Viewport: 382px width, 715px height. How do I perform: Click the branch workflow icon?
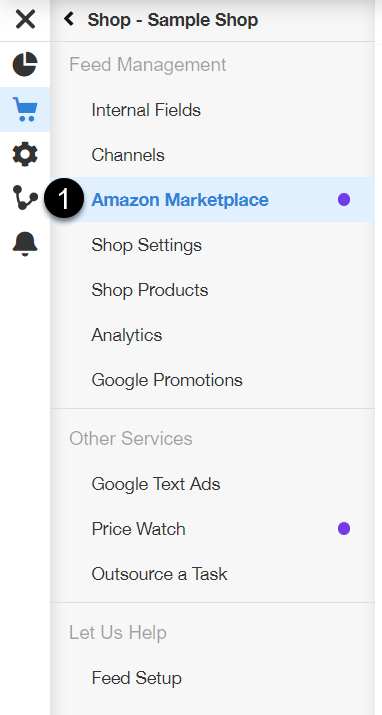pyautogui.click(x=25, y=197)
